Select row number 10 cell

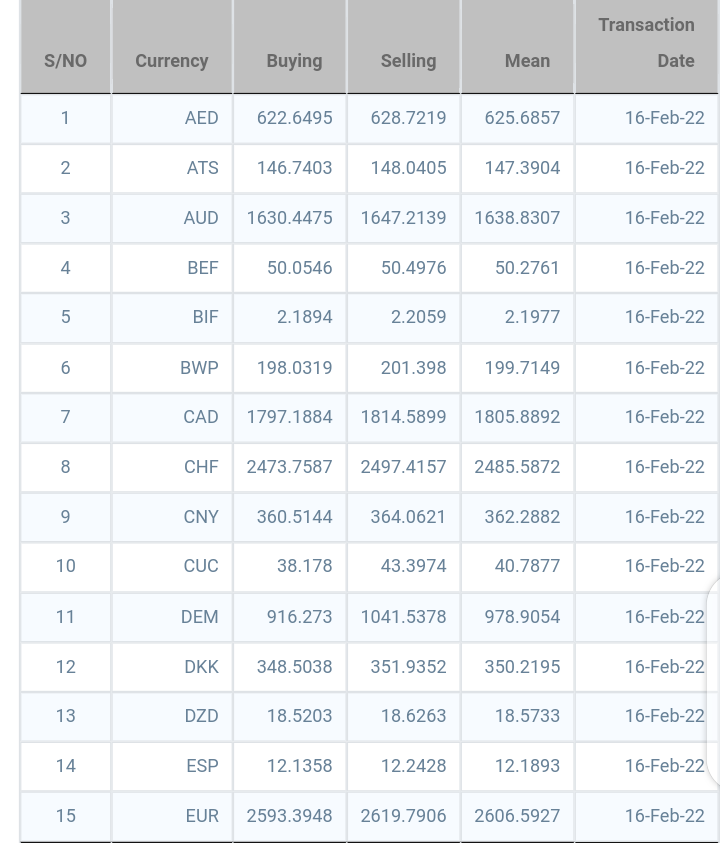pos(65,566)
